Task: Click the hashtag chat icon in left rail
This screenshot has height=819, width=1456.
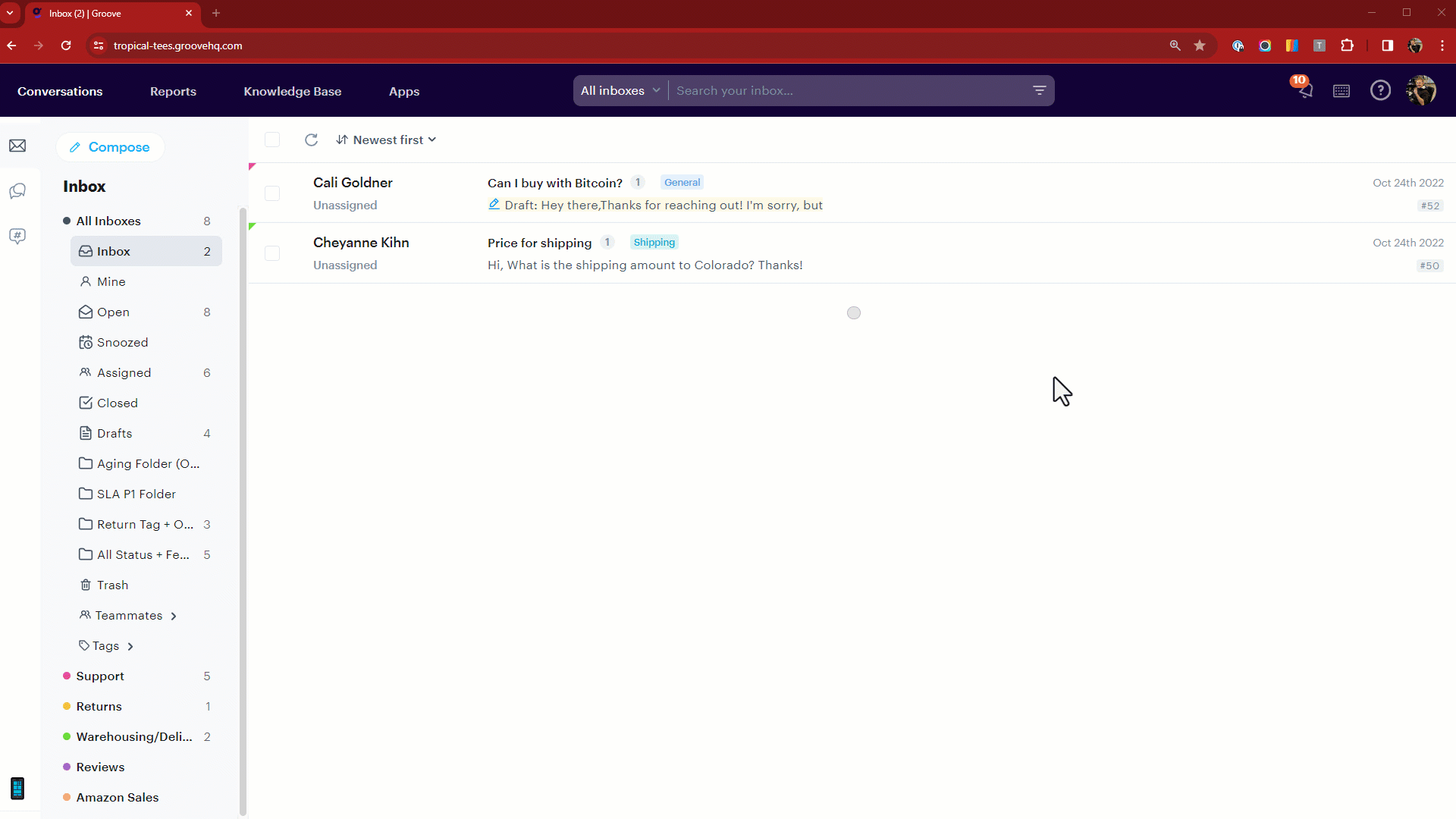Action: coord(17,236)
